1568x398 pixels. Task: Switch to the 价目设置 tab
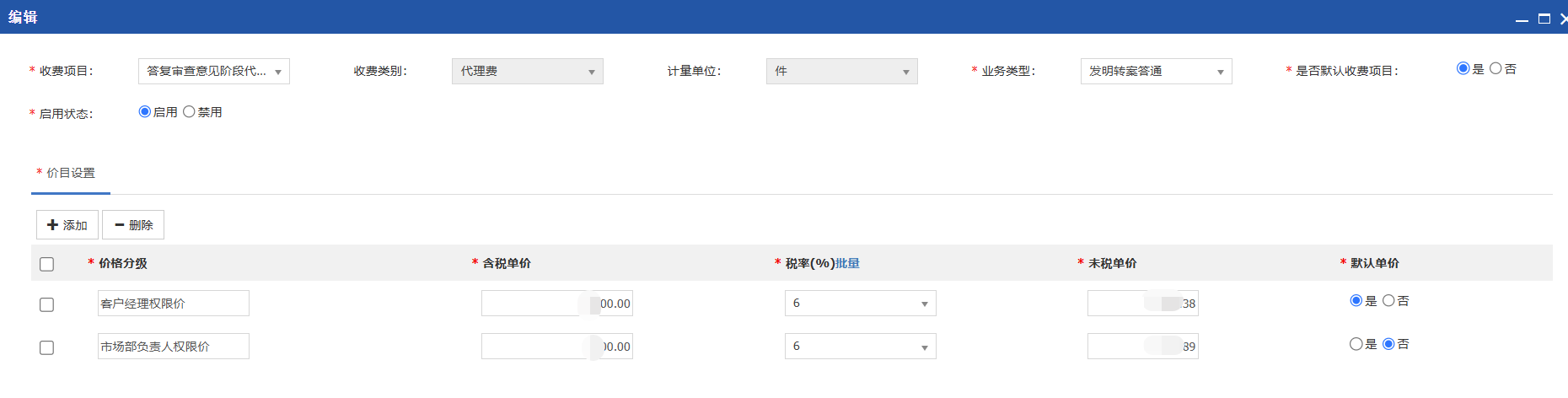(71, 173)
